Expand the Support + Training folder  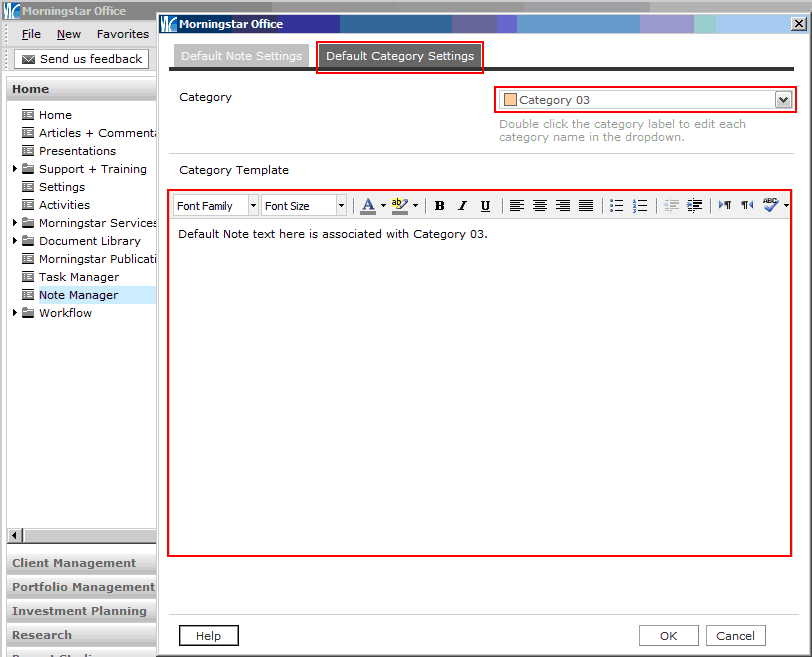click(x=15, y=169)
